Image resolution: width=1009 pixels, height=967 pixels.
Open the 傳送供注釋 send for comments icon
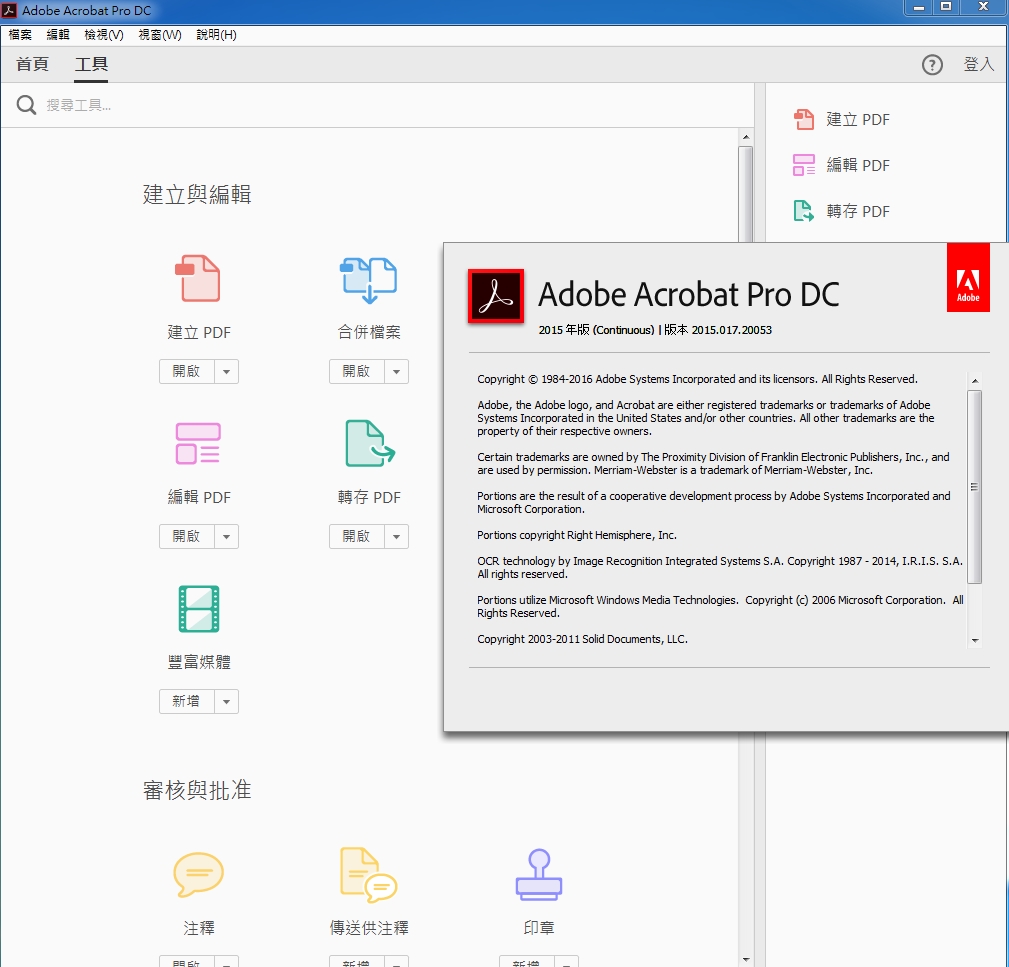(x=368, y=874)
